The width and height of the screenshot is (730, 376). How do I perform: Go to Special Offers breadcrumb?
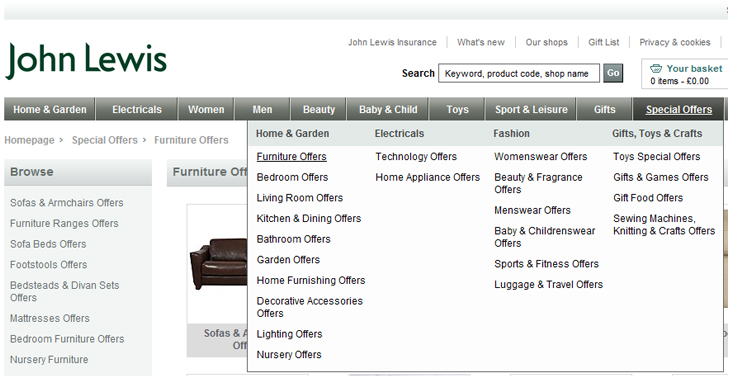(x=105, y=140)
